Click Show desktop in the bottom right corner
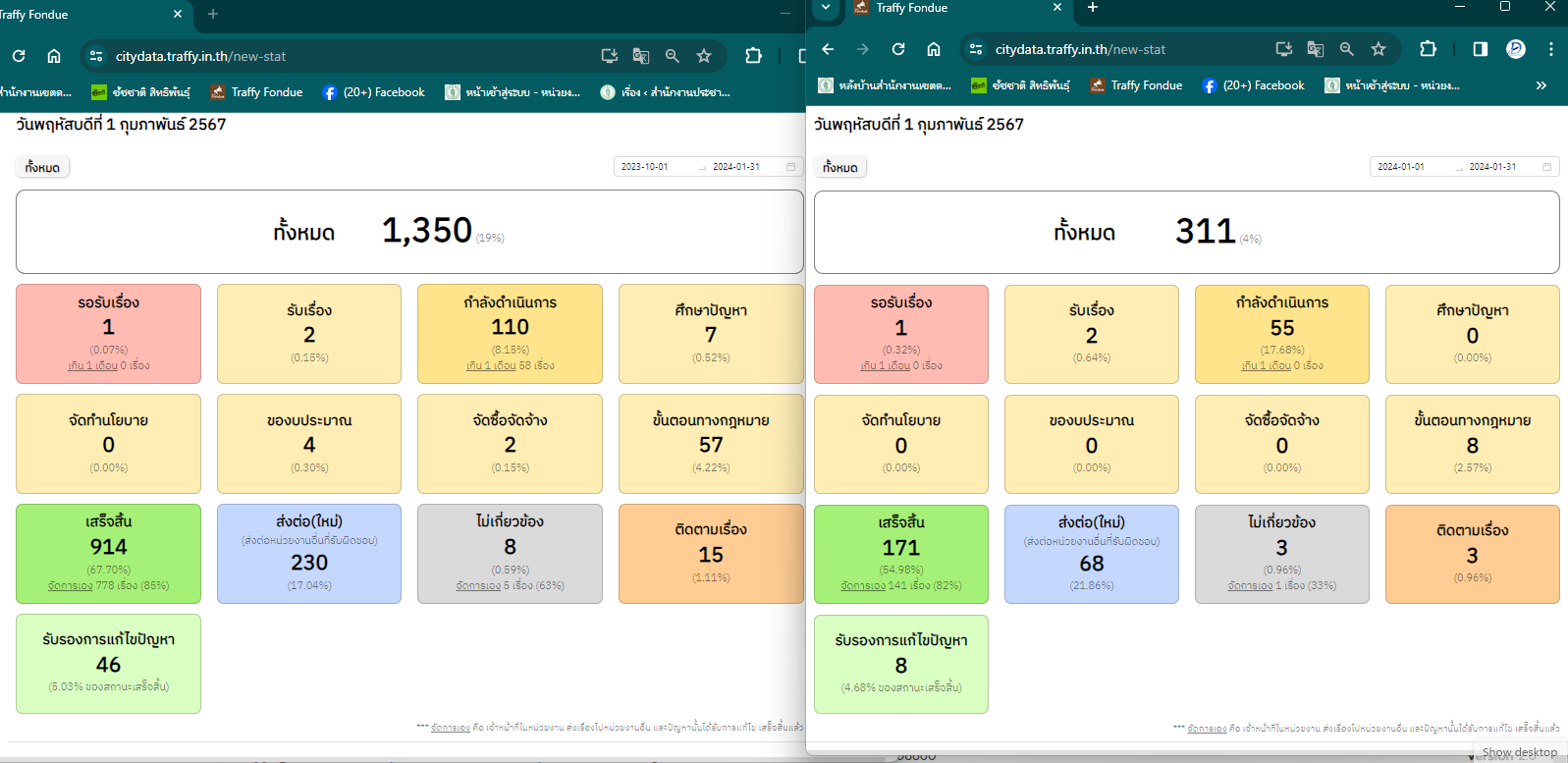 click(x=1519, y=752)
